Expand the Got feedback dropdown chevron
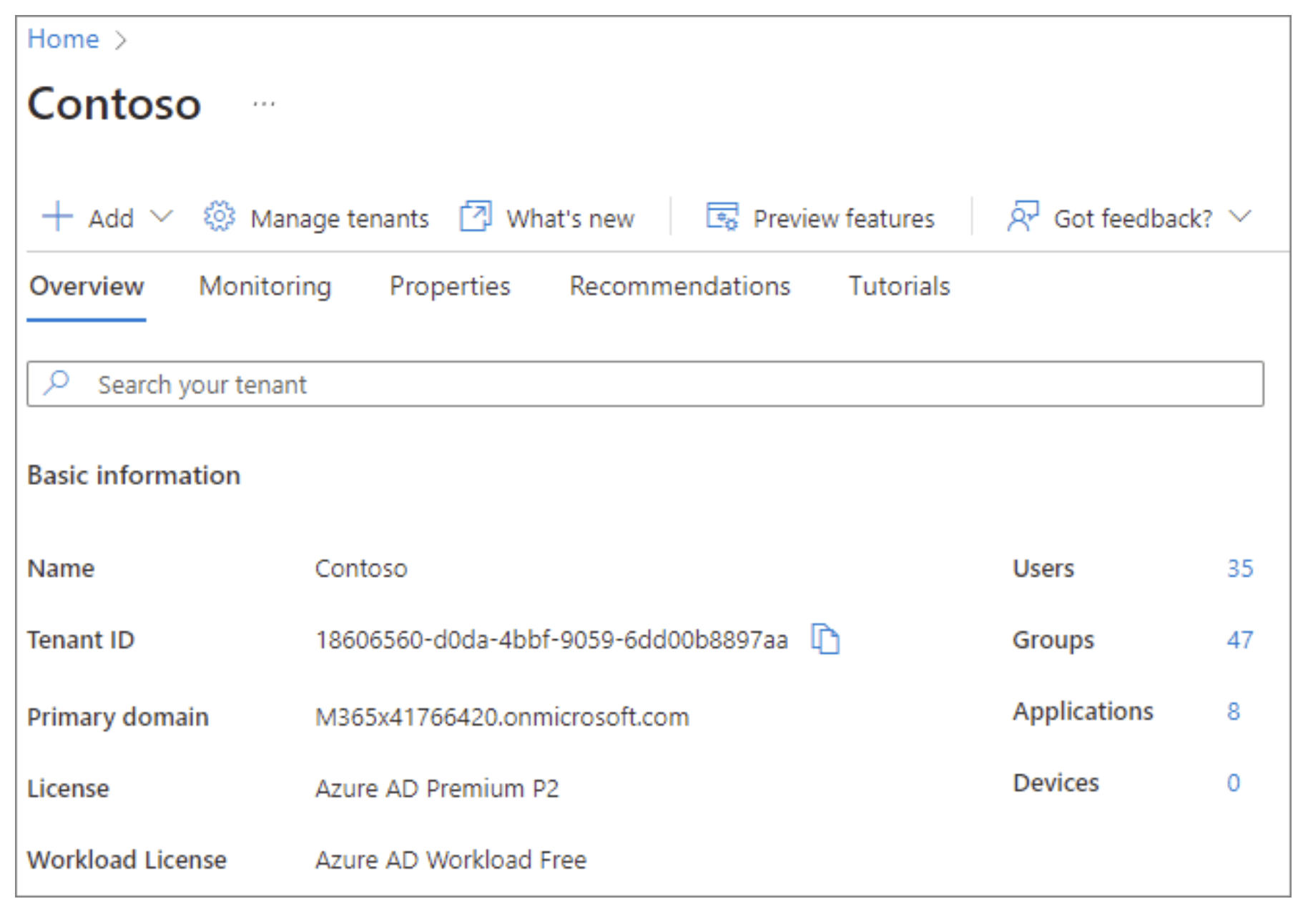Viewport: 1313px width, 924px height. coord(1240,216)
